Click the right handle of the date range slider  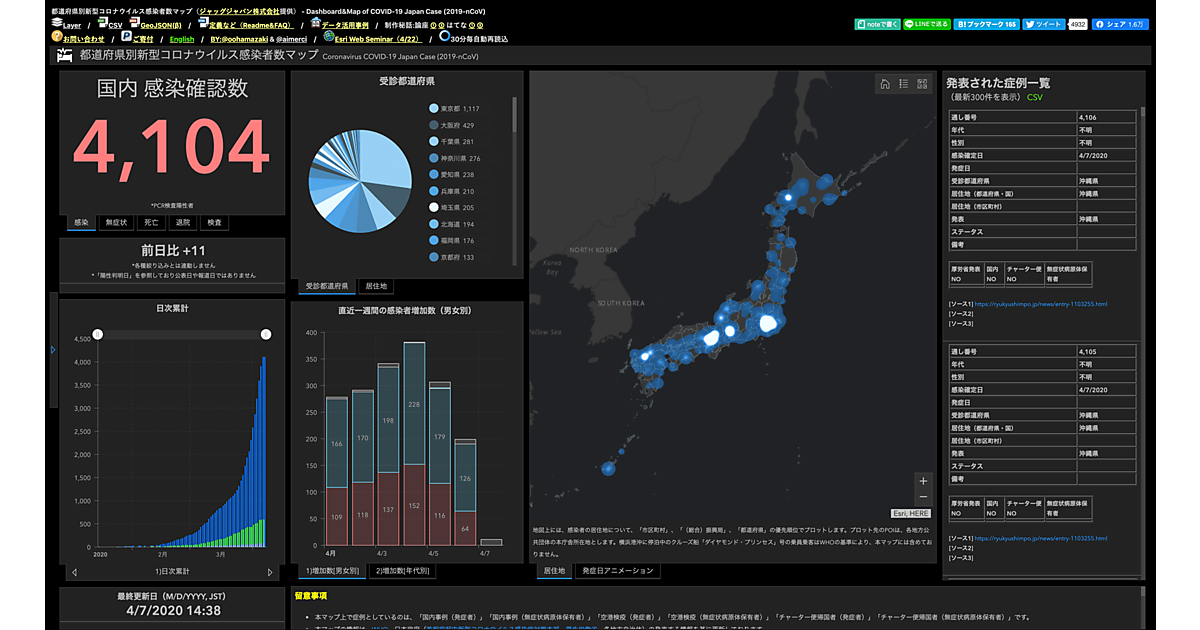[266, 334]
